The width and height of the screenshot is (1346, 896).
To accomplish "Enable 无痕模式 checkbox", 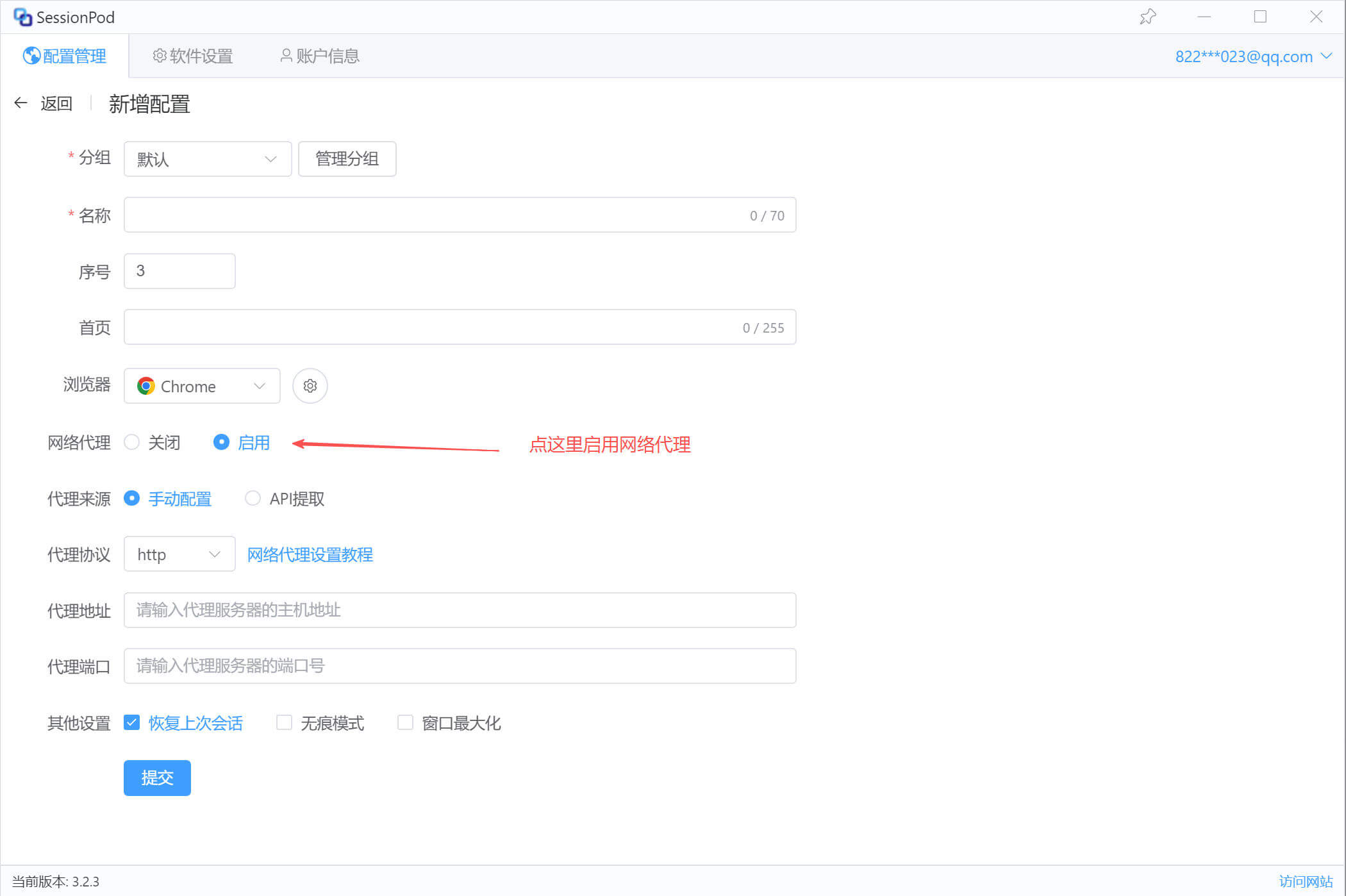I will (284, 723).
